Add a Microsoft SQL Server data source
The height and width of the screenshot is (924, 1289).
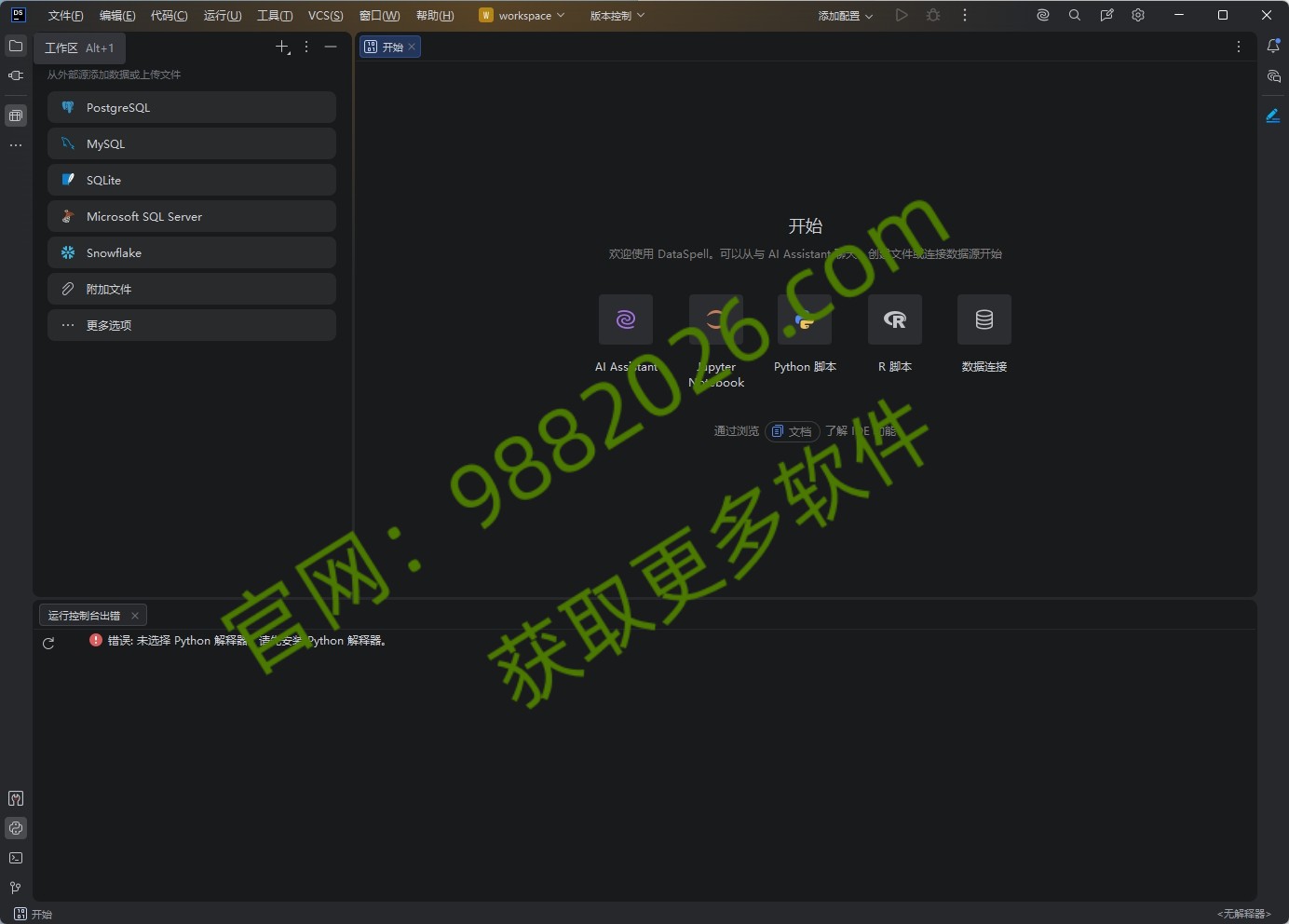point(192,216)
